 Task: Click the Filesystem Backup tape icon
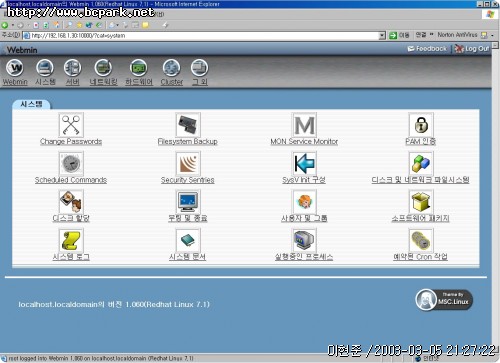[188, 125]
